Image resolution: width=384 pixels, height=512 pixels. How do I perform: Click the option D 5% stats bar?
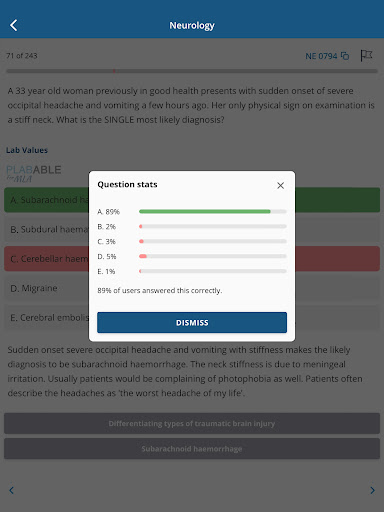213,256
